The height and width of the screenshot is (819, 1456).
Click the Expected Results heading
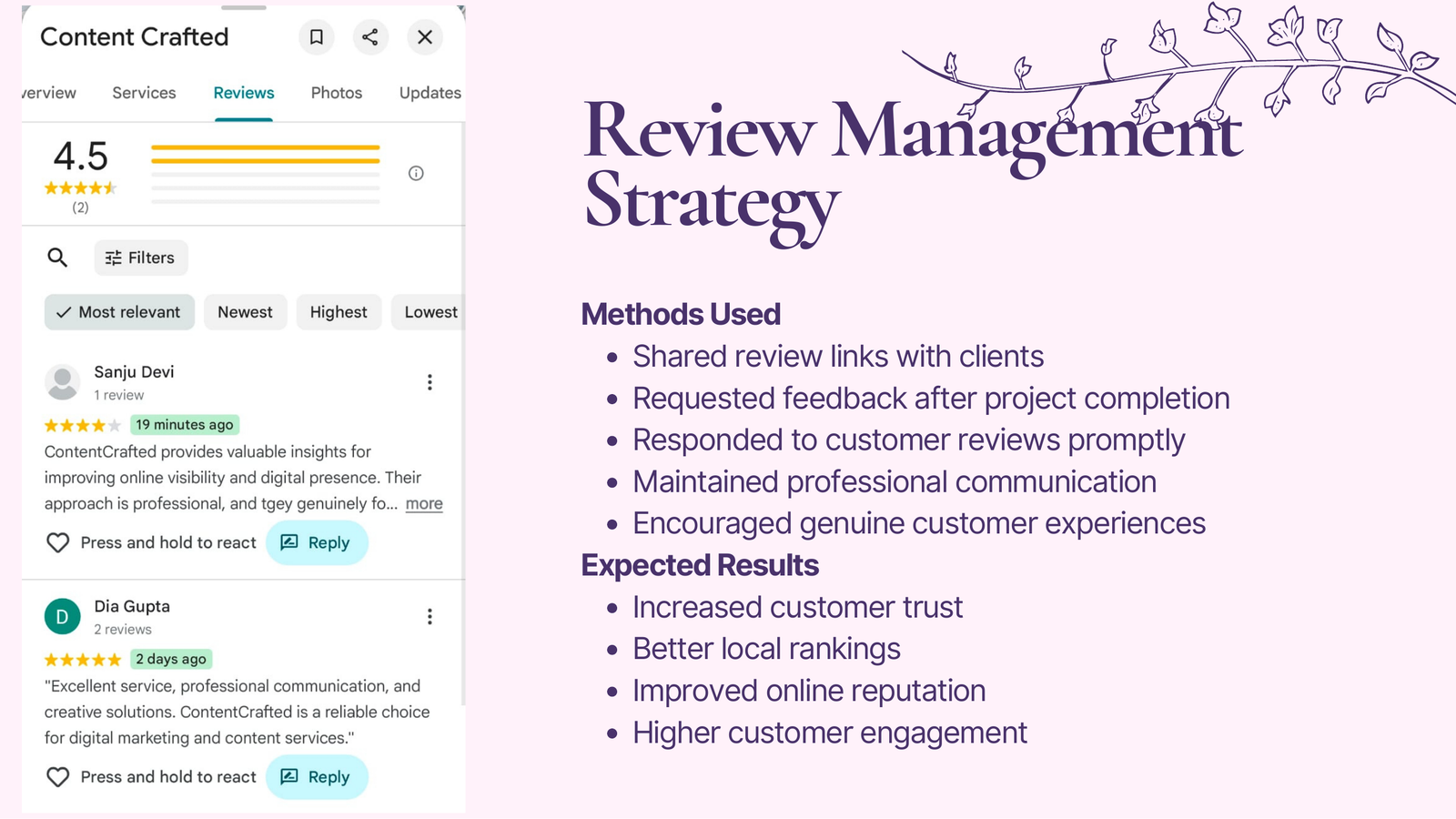(x=700, y=565)
